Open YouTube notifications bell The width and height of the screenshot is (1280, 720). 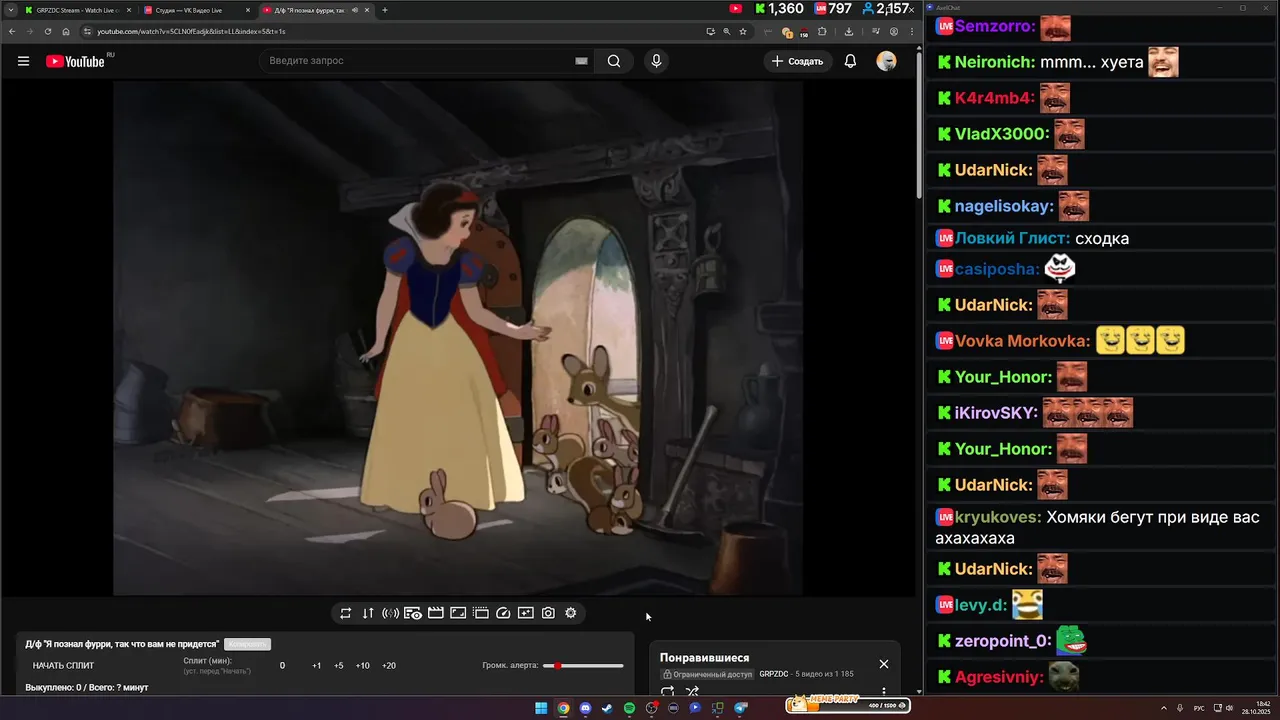(x=850, y=61)
